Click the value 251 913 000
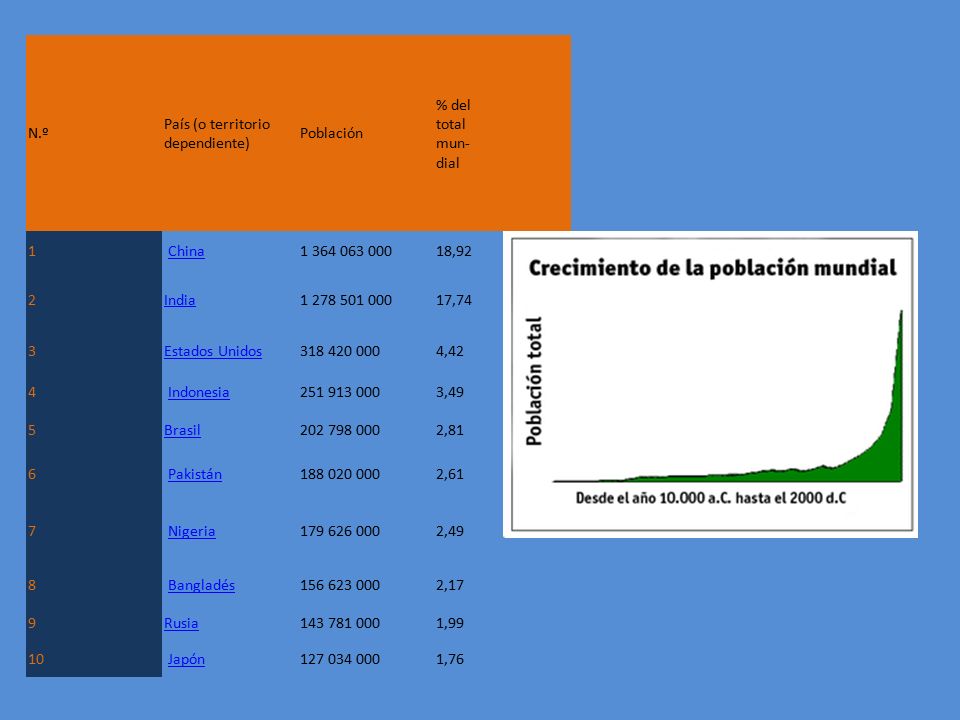960x720 pixels. pyautogui.click(x=340, y=392)
